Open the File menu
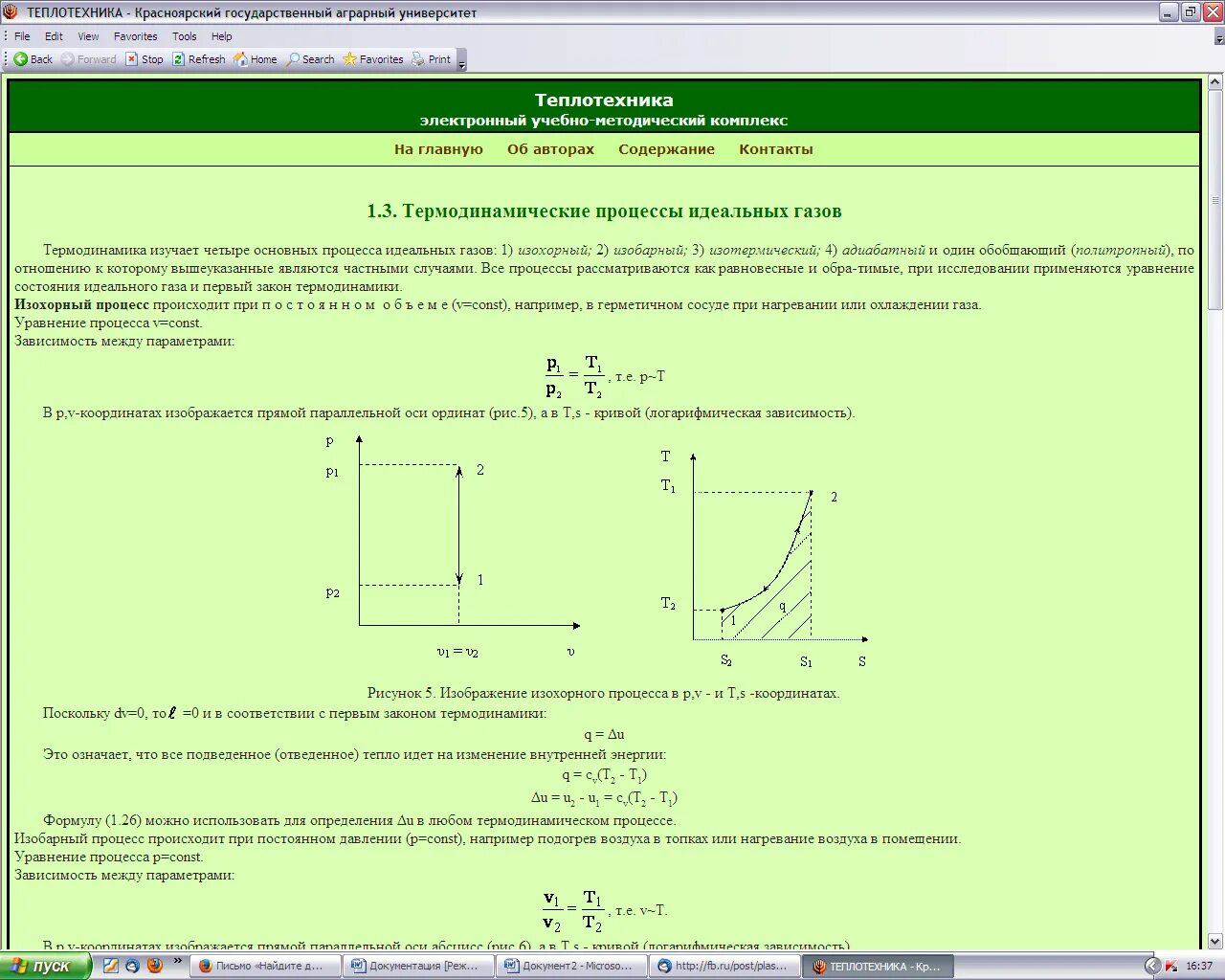The height and width of the screenshot is (980, 1225). coord(22,36)
